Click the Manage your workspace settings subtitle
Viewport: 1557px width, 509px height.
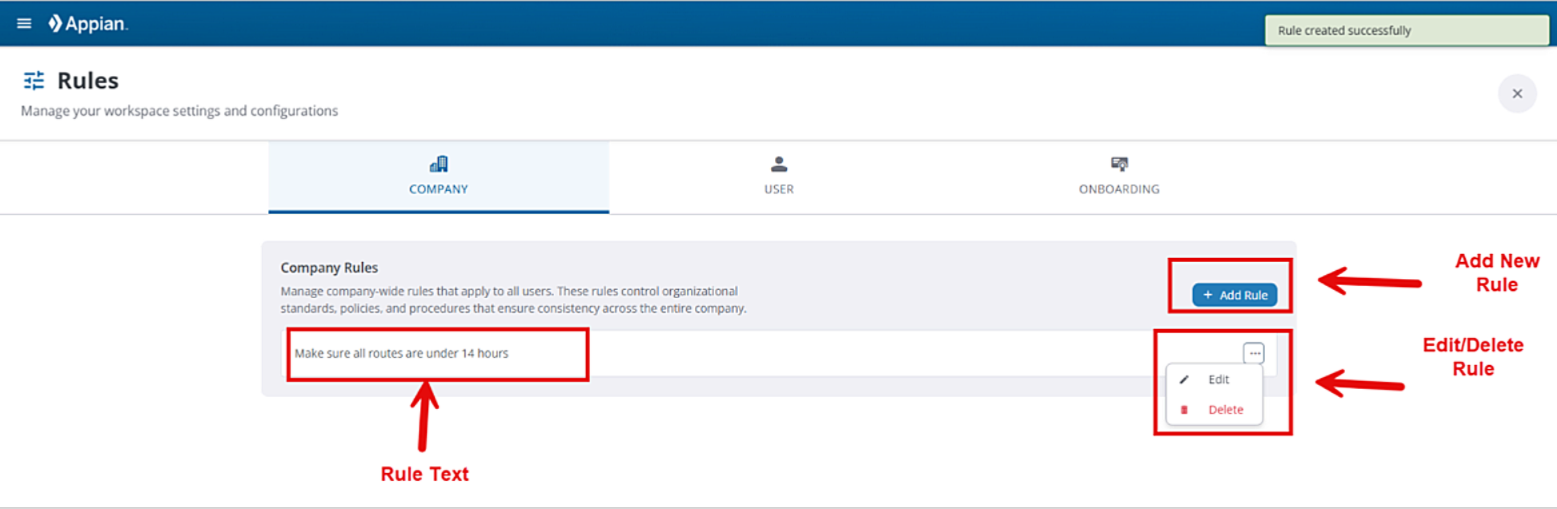point(179,111)
